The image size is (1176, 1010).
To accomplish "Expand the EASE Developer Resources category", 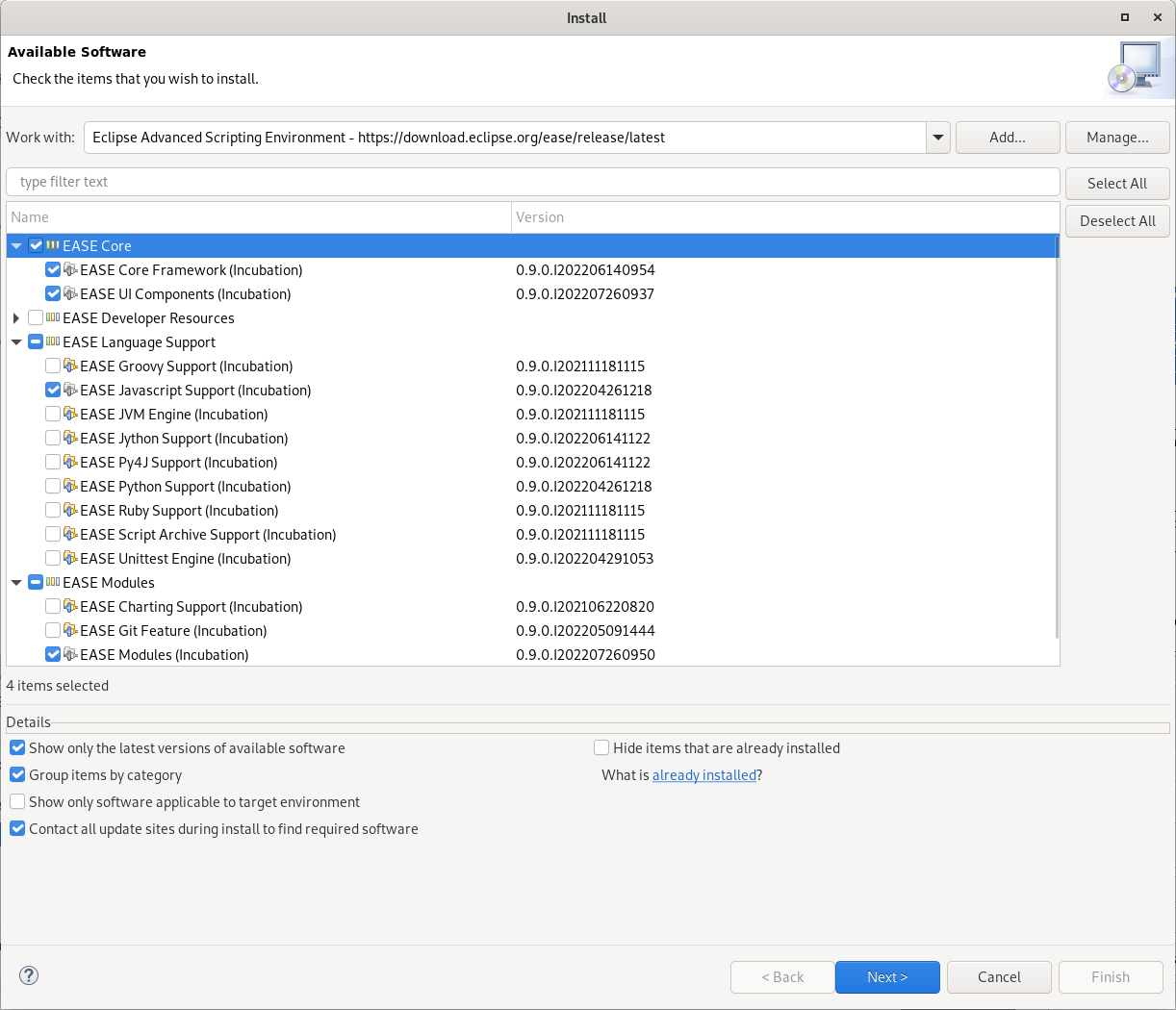I will point(16,317).
